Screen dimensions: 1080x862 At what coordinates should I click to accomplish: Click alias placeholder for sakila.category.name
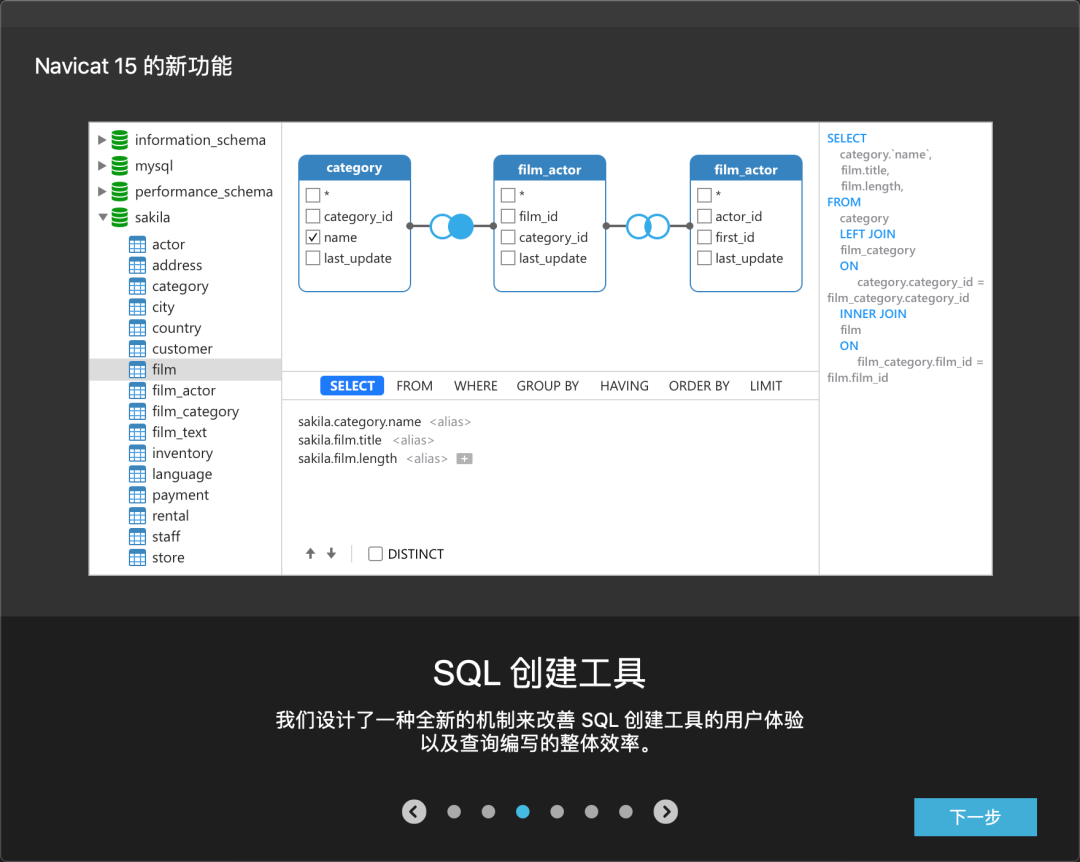point(450,422)
